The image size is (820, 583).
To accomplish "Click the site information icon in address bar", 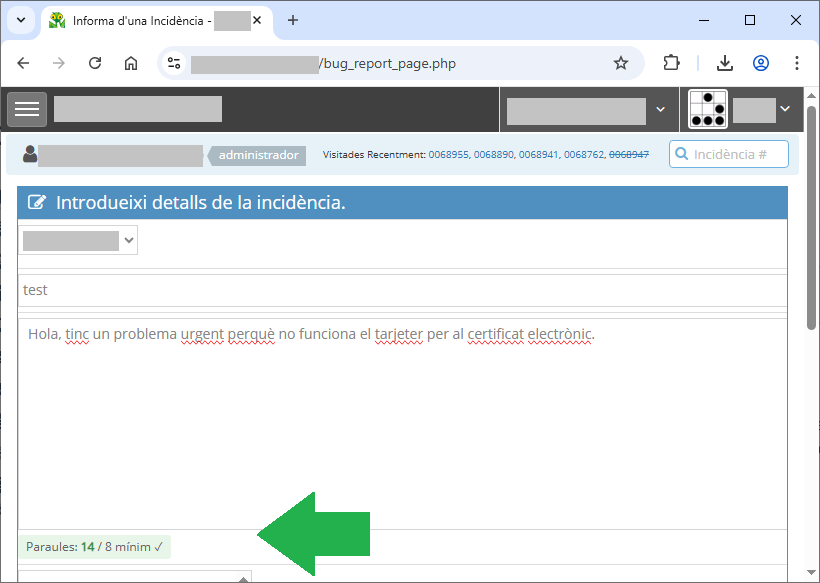I will (174, 63).
